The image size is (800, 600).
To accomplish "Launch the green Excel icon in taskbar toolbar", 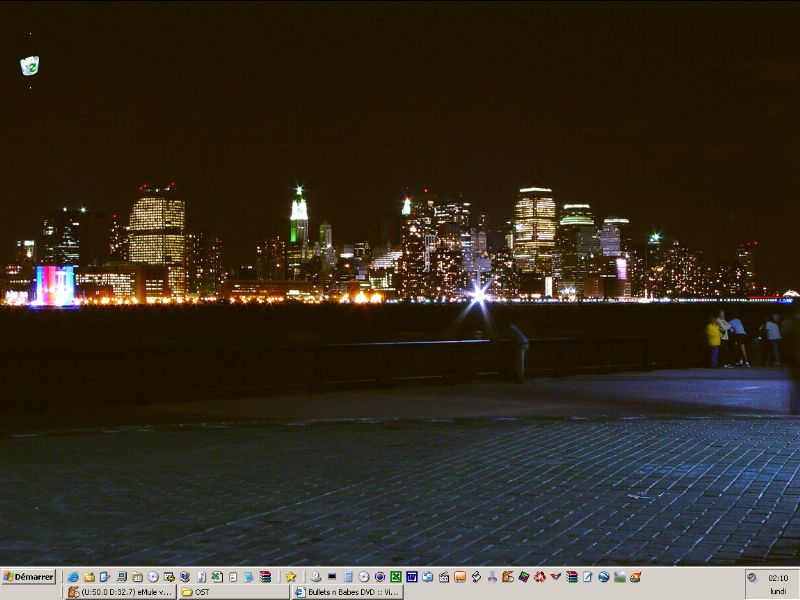I will click(x=396, y=577).
